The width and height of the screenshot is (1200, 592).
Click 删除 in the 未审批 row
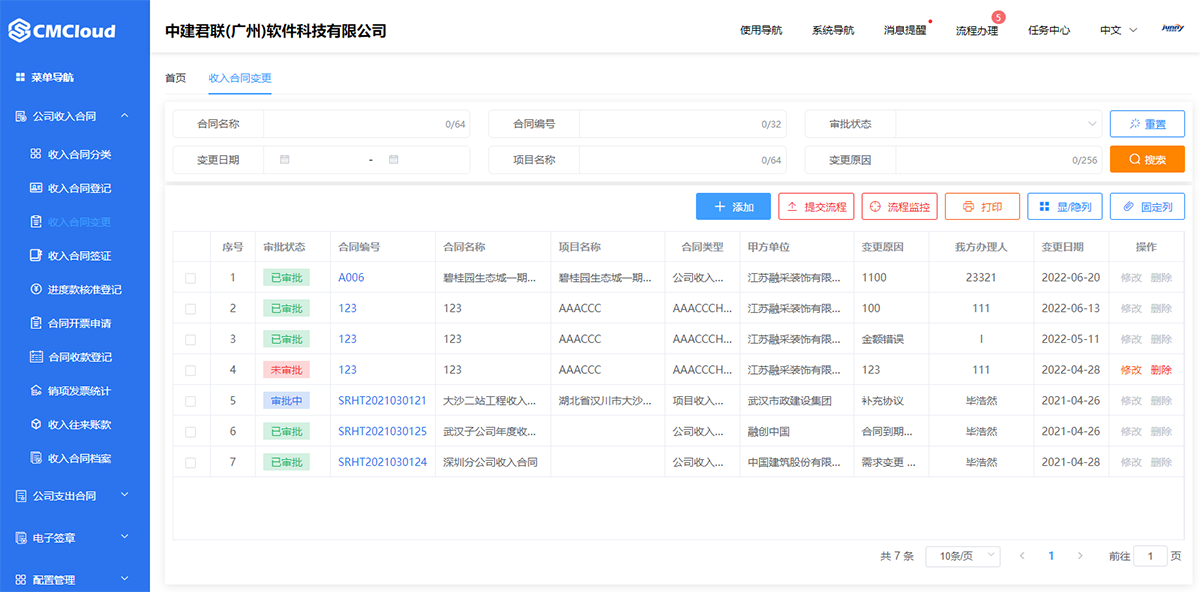1161,370
